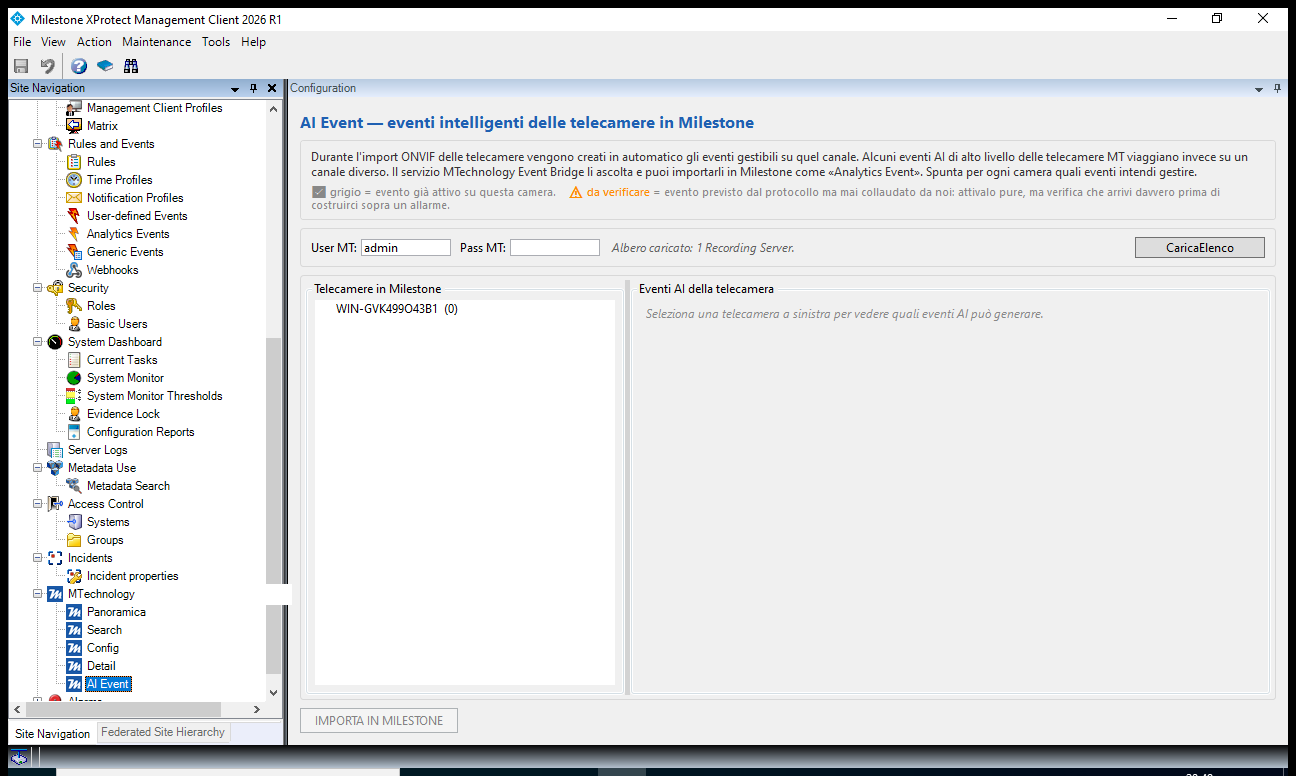The image size is (1296, 776).
Task: Open Help via the question mark icon
Action: (x=79, y=66)
